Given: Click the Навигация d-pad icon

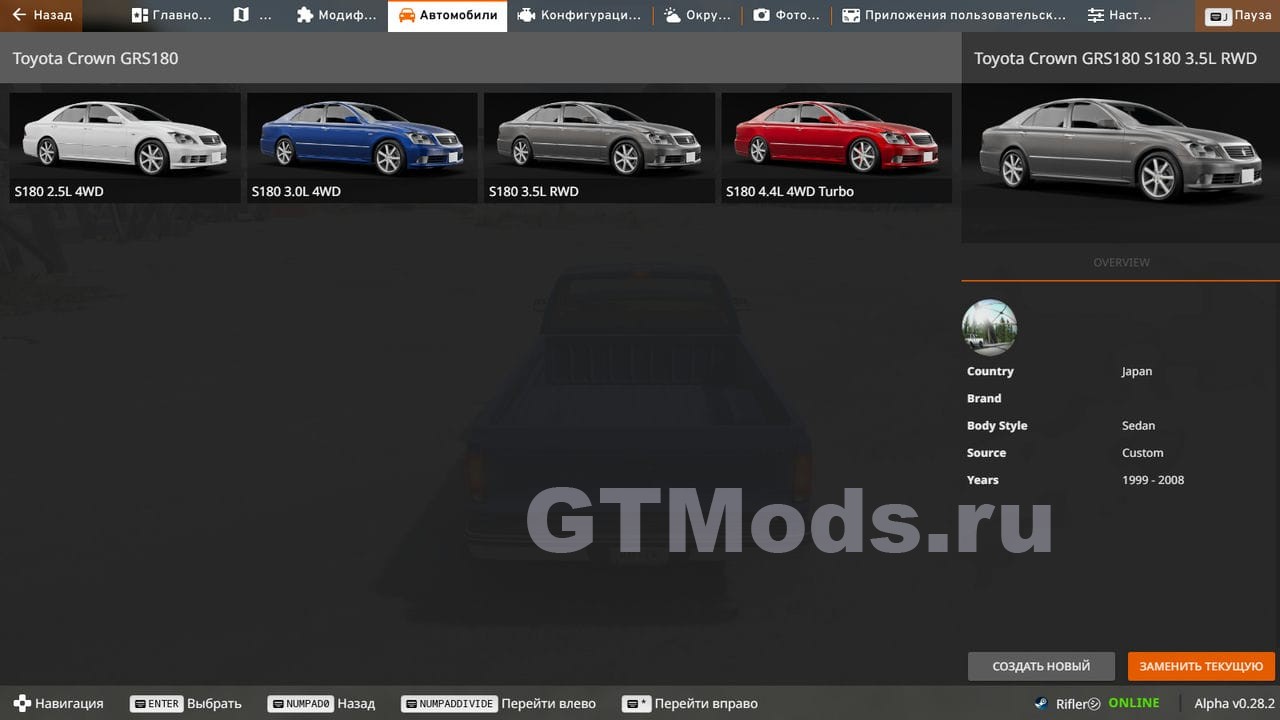Looking at the screenshot, I should [x=22, y=703].
